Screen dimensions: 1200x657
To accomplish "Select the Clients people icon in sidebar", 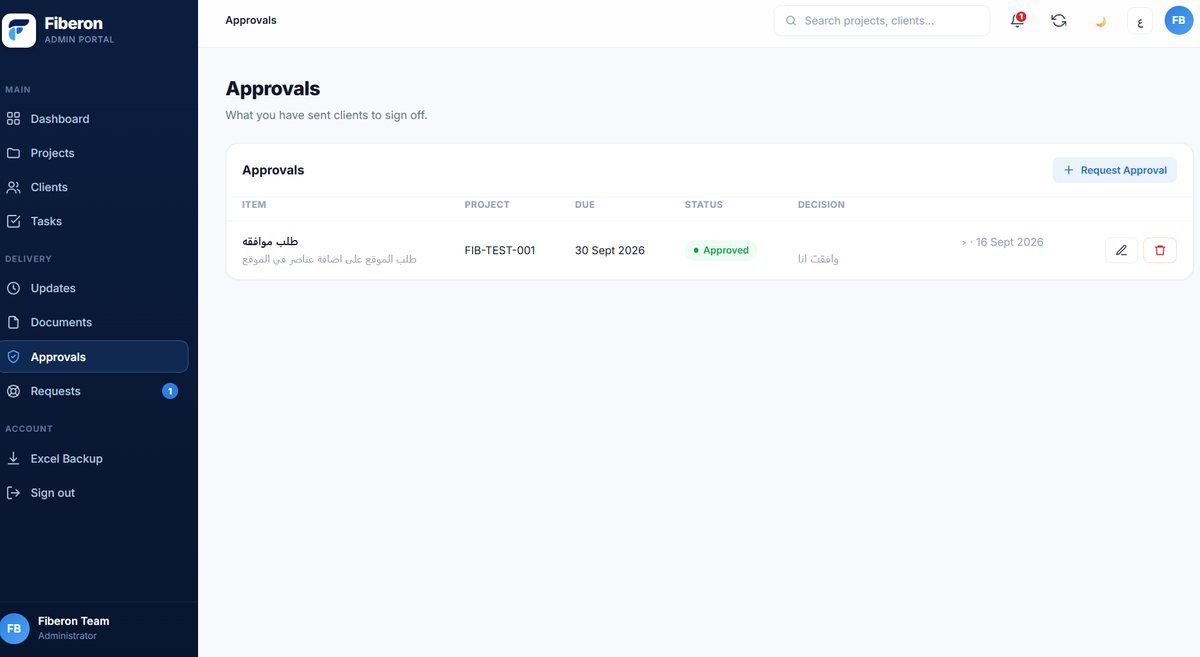I will 14,187.
